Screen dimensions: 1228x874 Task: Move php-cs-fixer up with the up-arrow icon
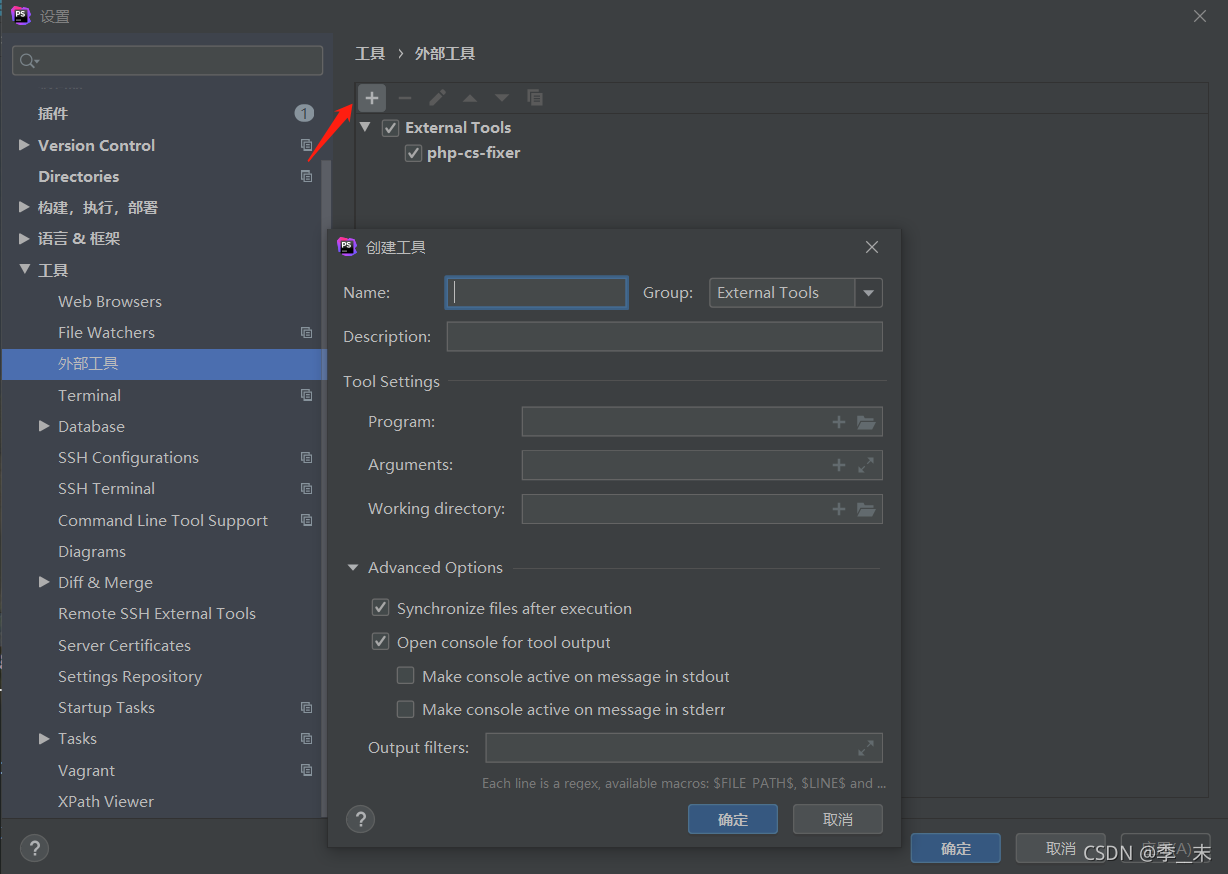469,97
